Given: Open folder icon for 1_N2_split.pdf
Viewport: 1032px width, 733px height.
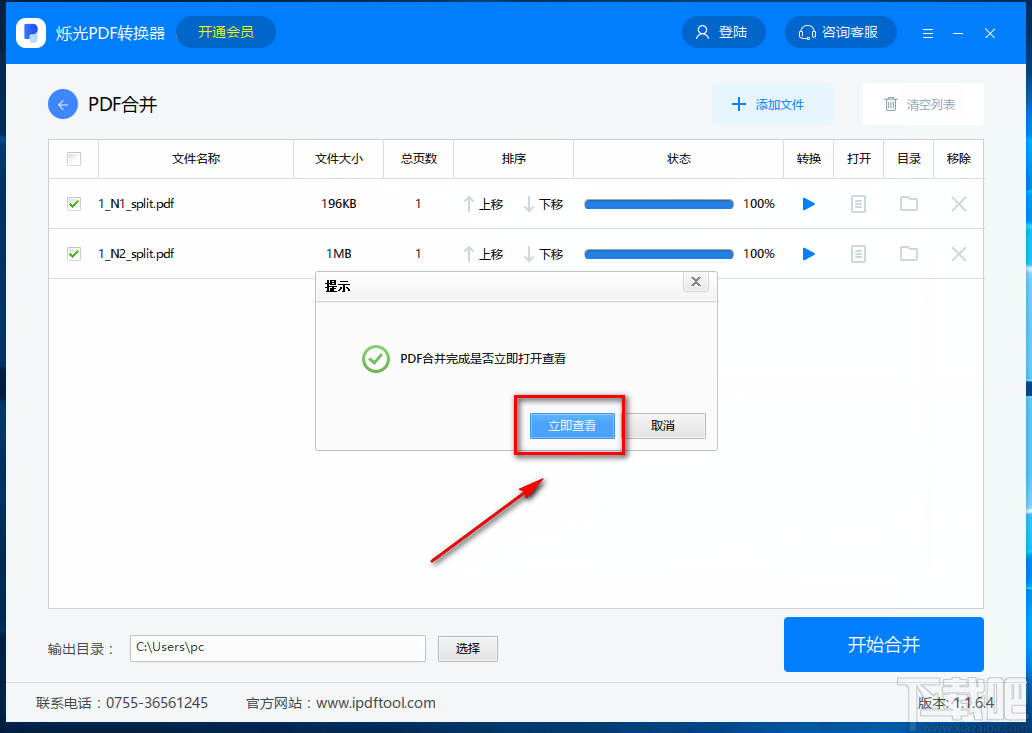Looking at the screenshot, I should coord(909,254).
